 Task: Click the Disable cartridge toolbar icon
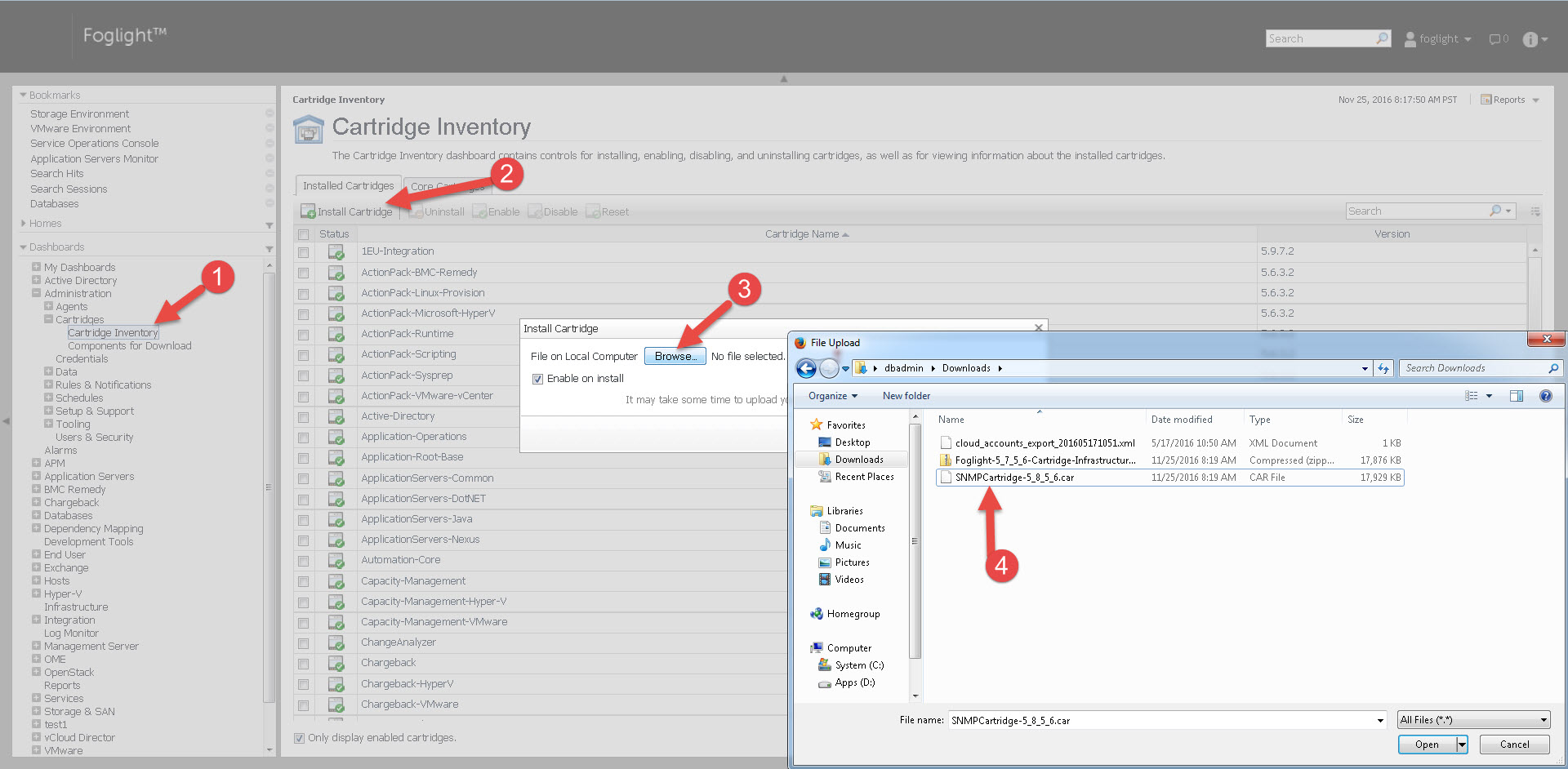coord(535,211)
